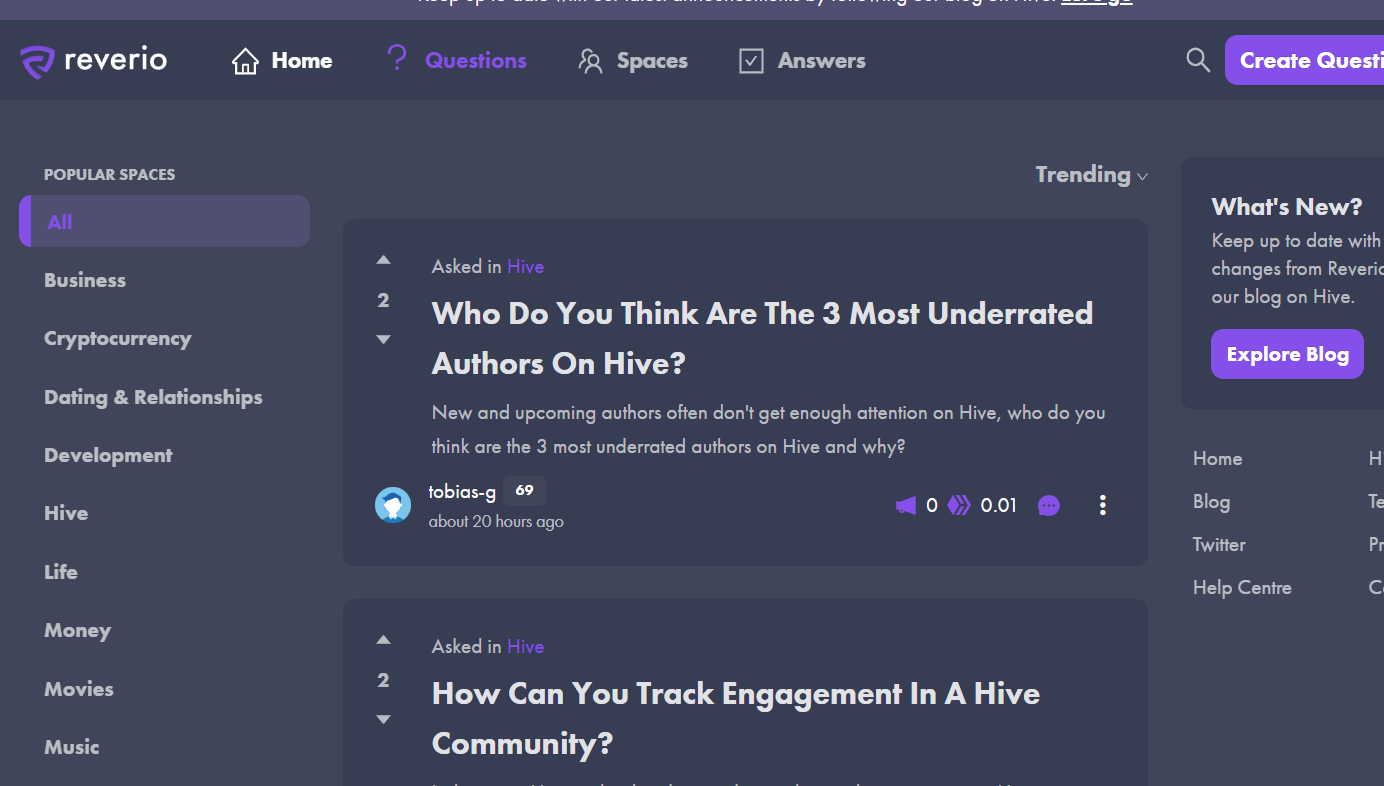Click the Explore Blog button
The image size is (1384, 786).
tap(1287, 354)
